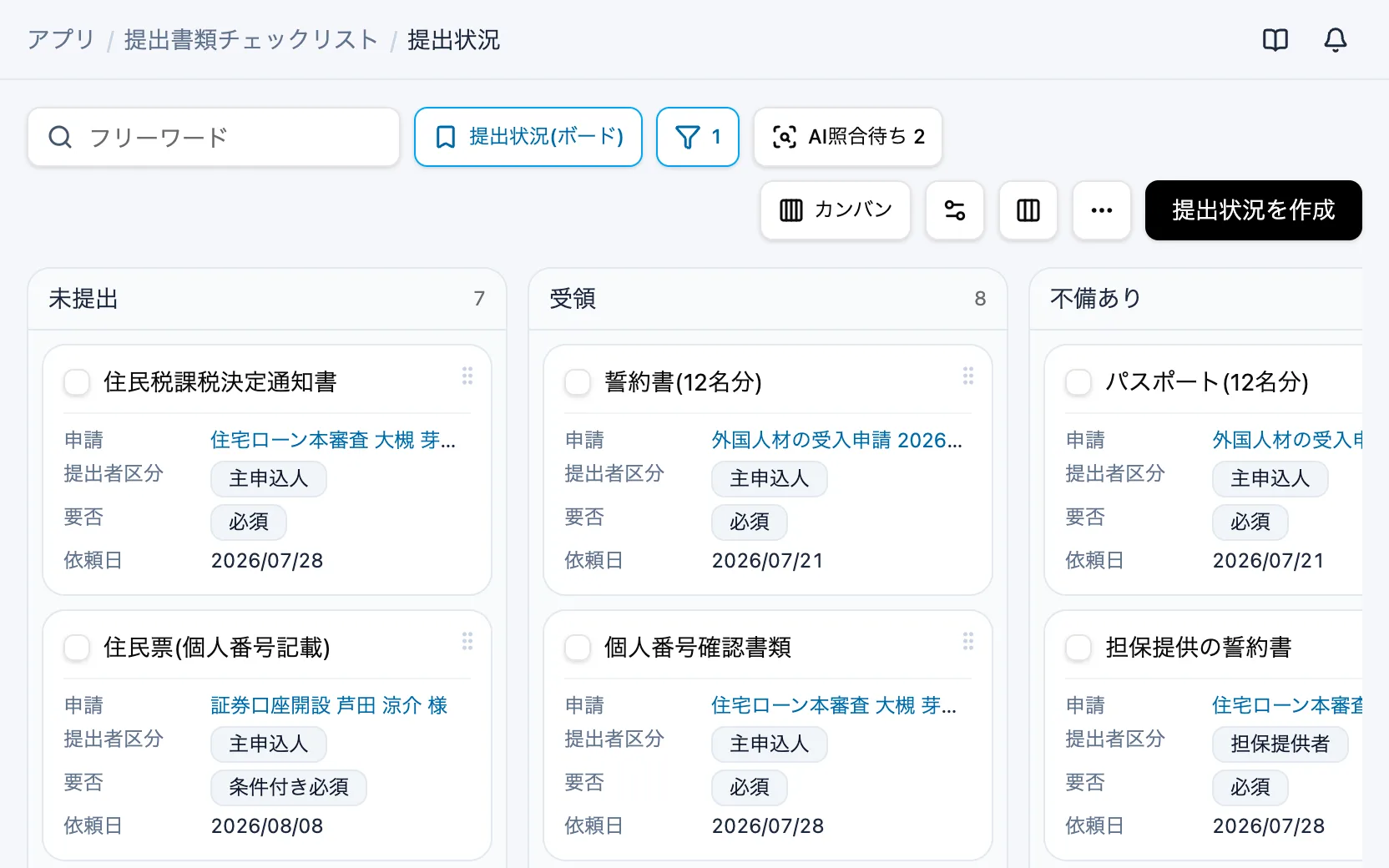
Task: Open the more options ellipsis menu
Action: (x=1102, y=210)
